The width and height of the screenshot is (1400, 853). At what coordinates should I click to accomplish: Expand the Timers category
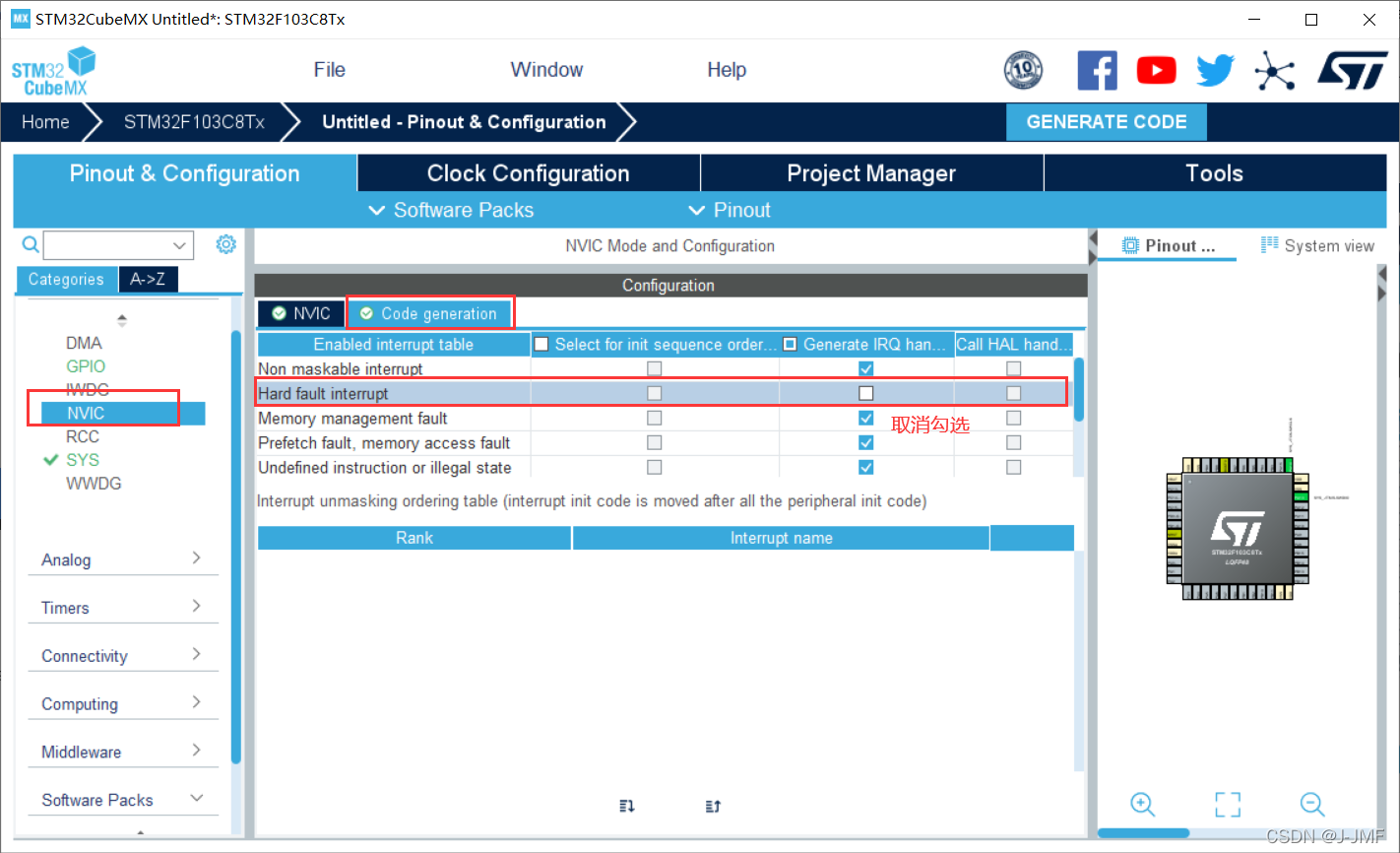pos(121,608)
